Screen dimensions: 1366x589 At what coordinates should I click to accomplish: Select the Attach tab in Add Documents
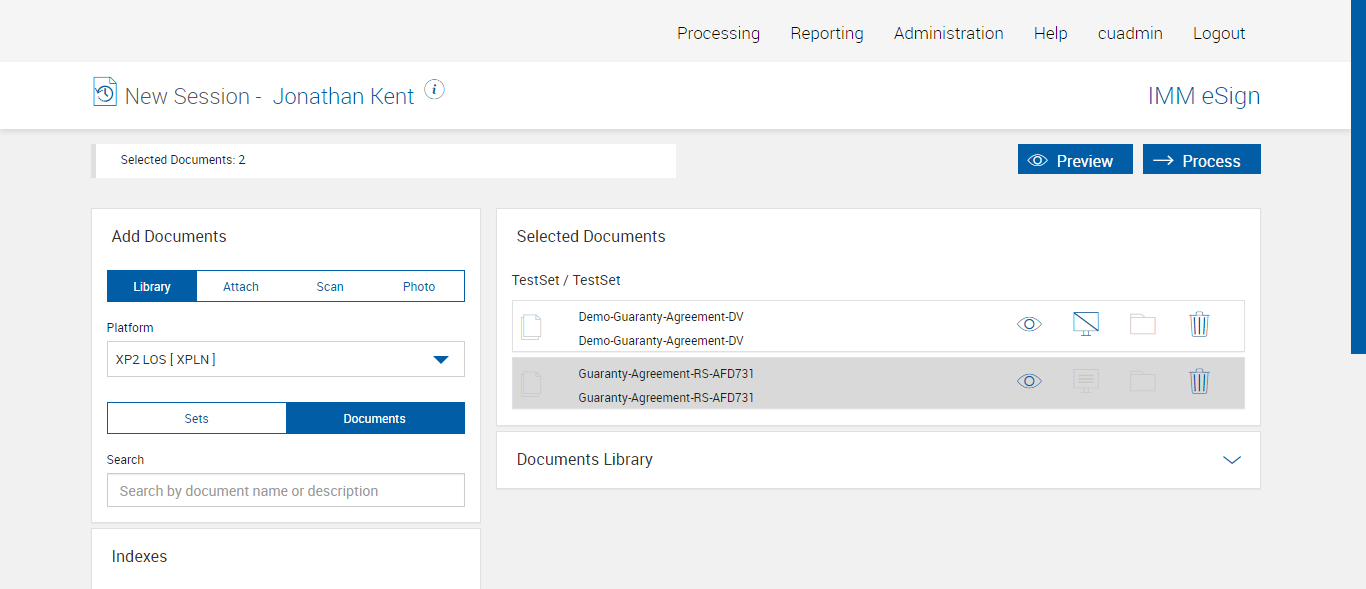pyautogui.click(x=241, y=286)
